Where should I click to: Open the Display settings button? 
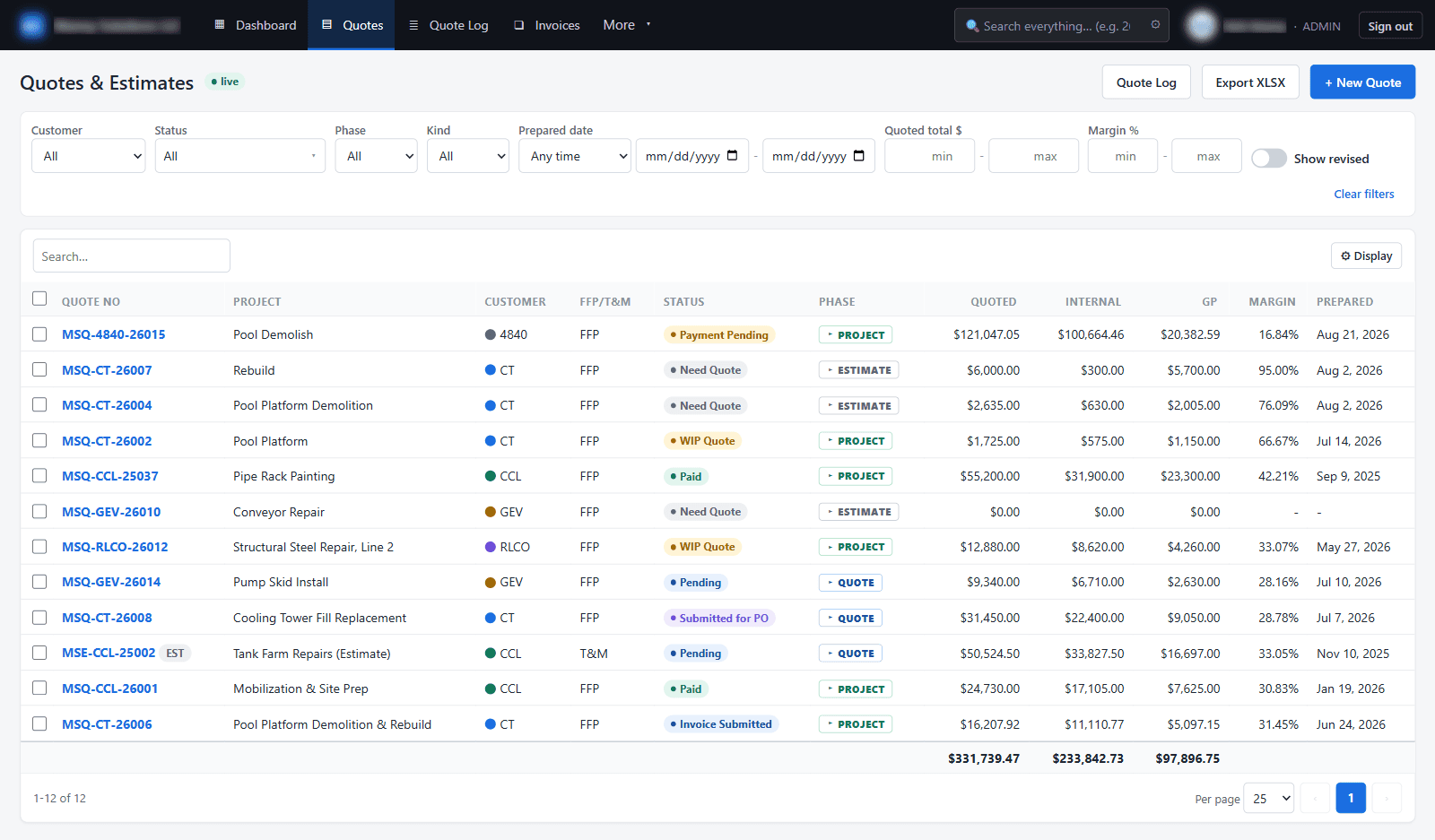[x=1366, y=255]
